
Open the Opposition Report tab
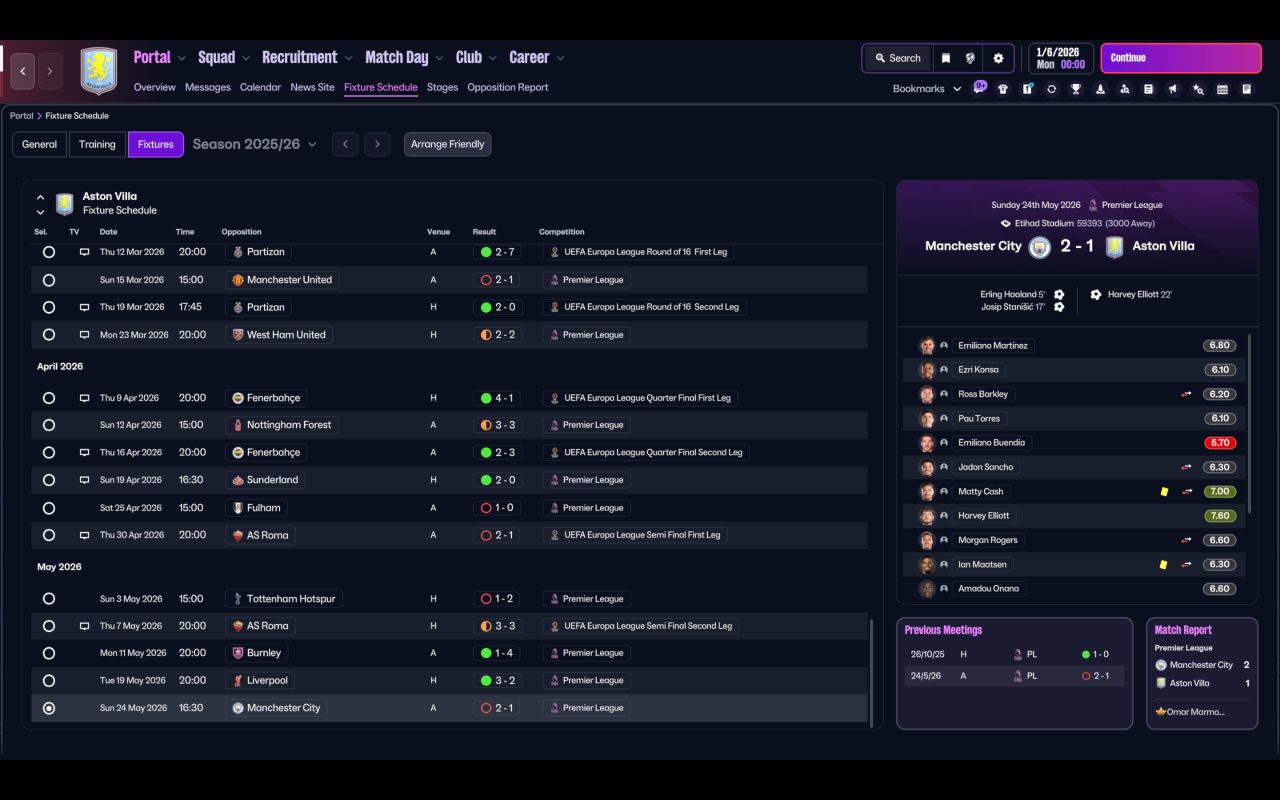pos(508,87)
